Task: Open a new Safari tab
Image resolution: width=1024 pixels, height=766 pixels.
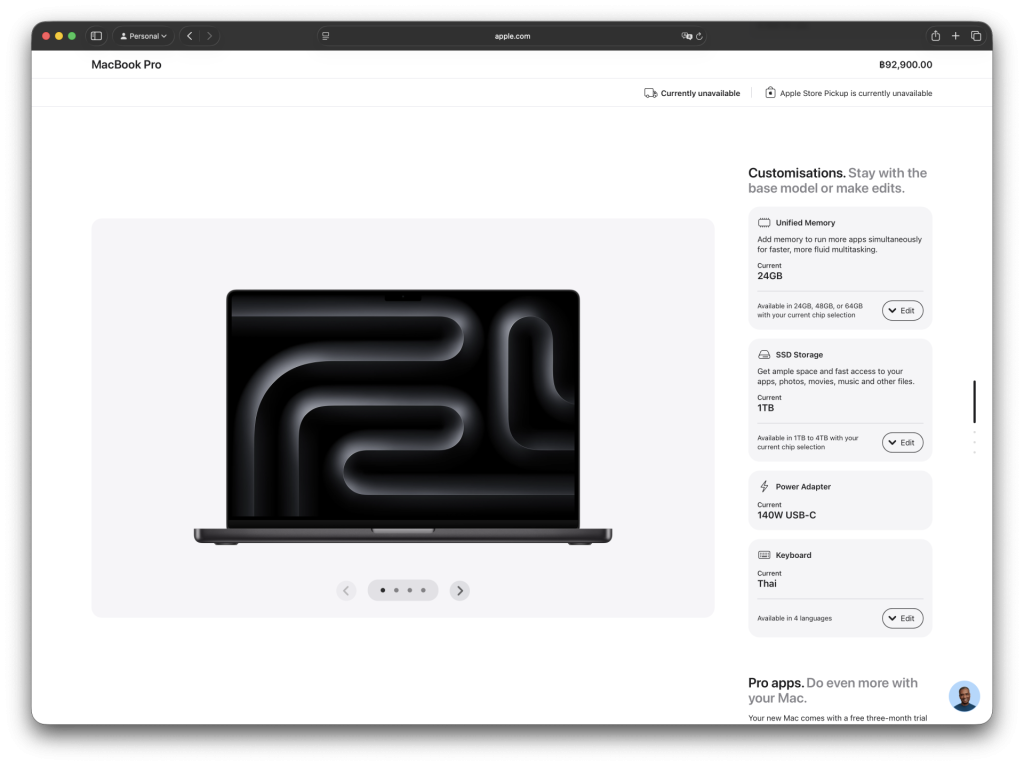Action: [x=955, y=36]
